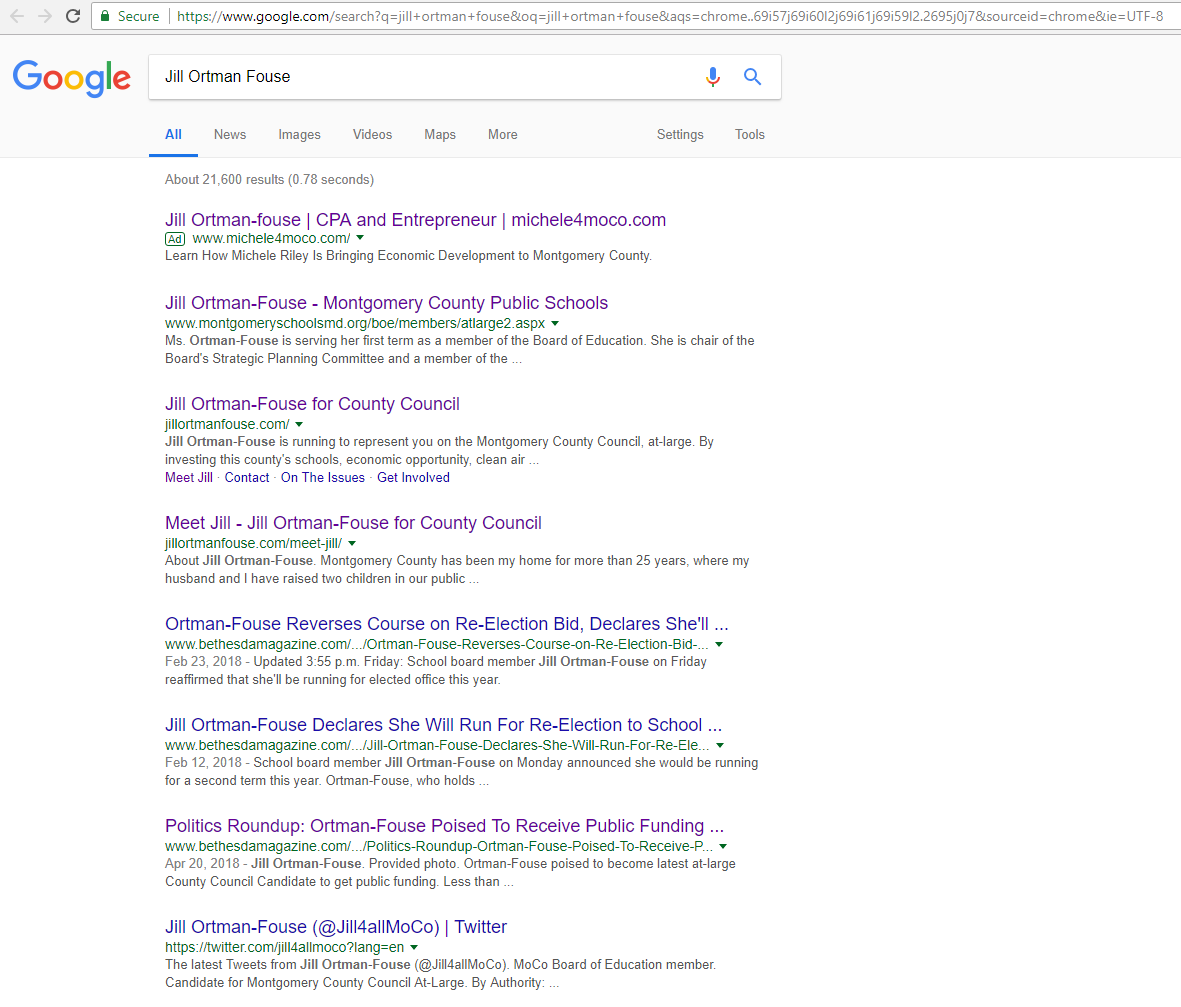Expand dropdown arrow beside jillortmanfouse.com/meet-jill/
The width and height of the screenshot is (1181, 1007).
point(352,543)
